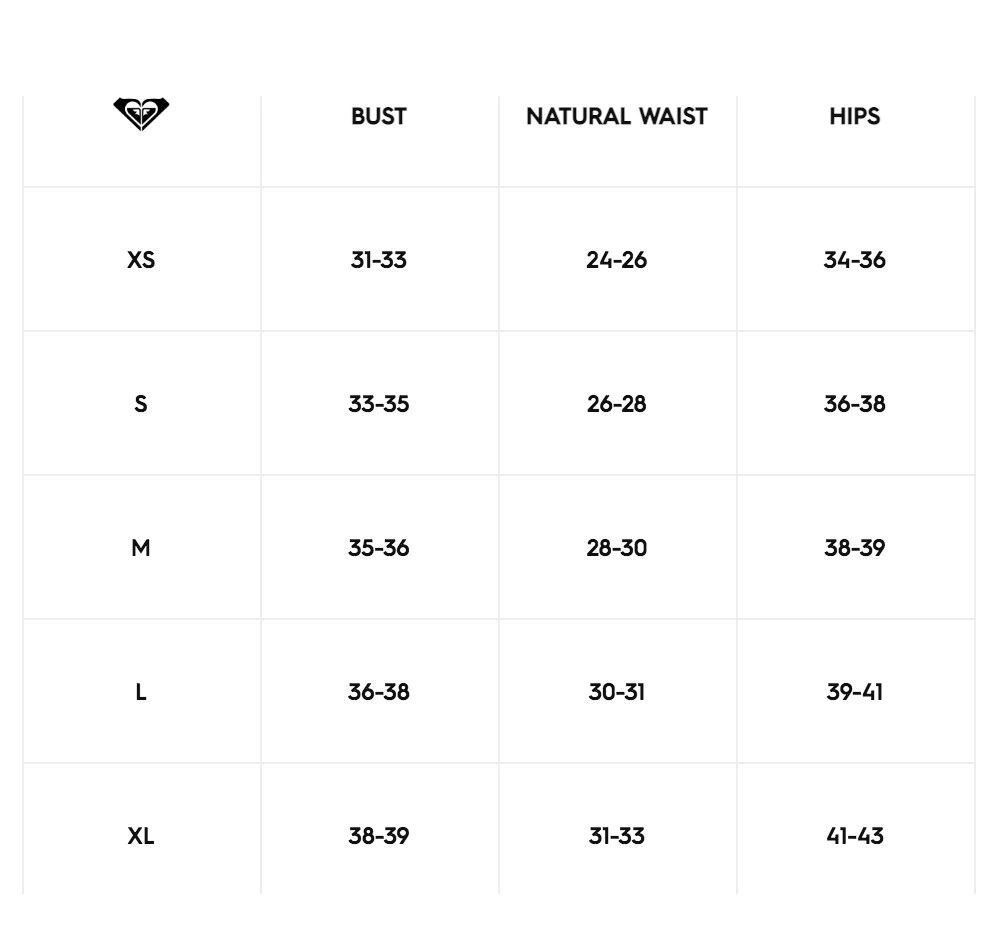Click the XL size row label
The image size is (1002, 940).
pos(141,836)
